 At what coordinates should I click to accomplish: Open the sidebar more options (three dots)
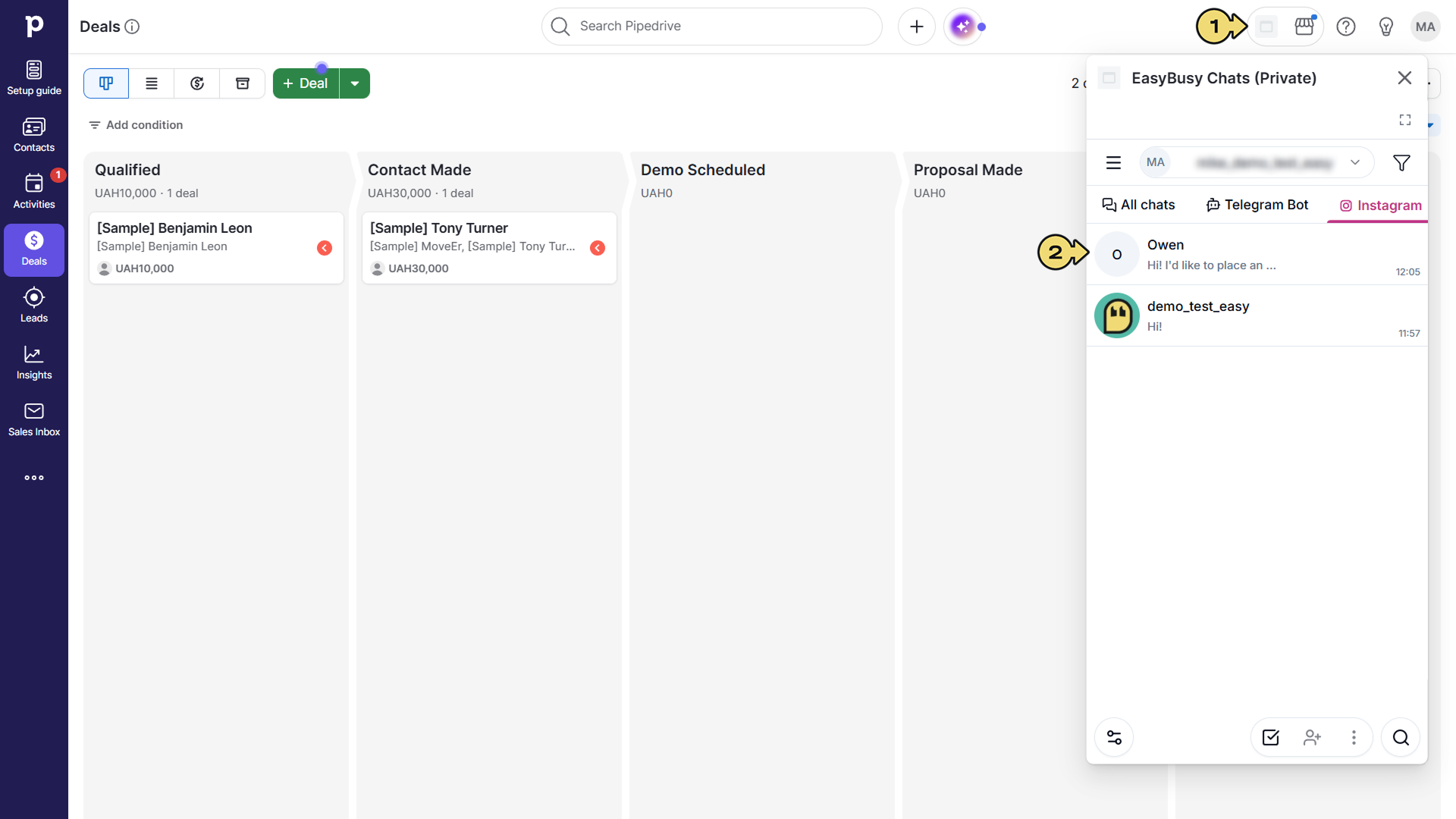34,478
